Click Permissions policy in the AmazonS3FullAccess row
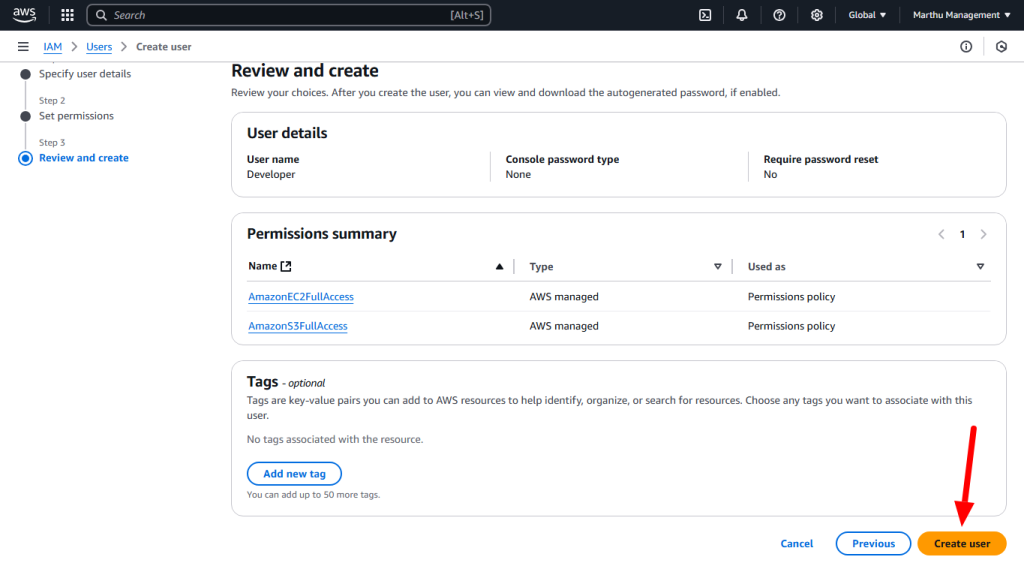Image resolution: width=1024 pixels, height=575 pixels. tap(792, 326)
